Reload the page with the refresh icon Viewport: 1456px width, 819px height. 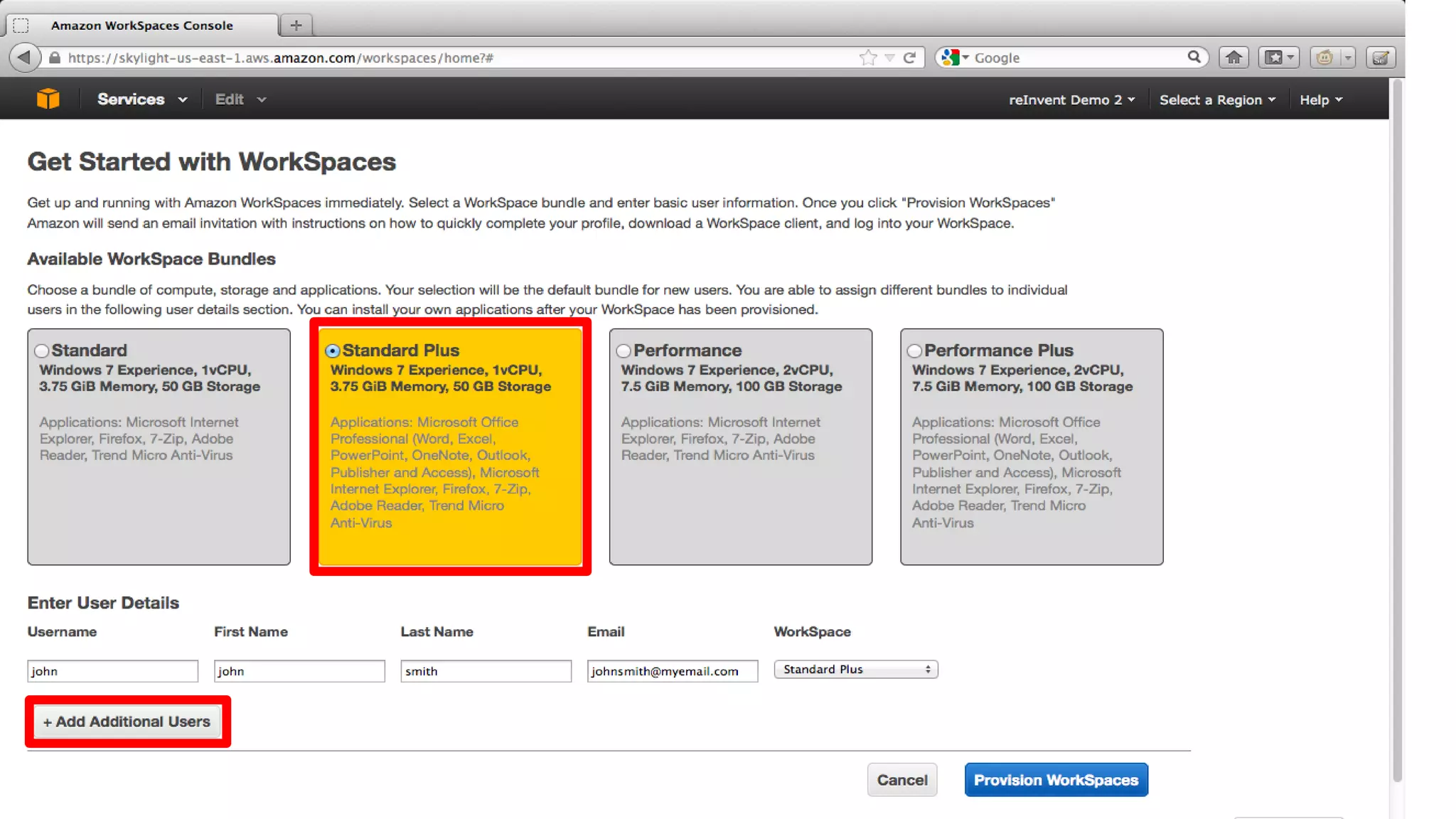tap(909, 58)
